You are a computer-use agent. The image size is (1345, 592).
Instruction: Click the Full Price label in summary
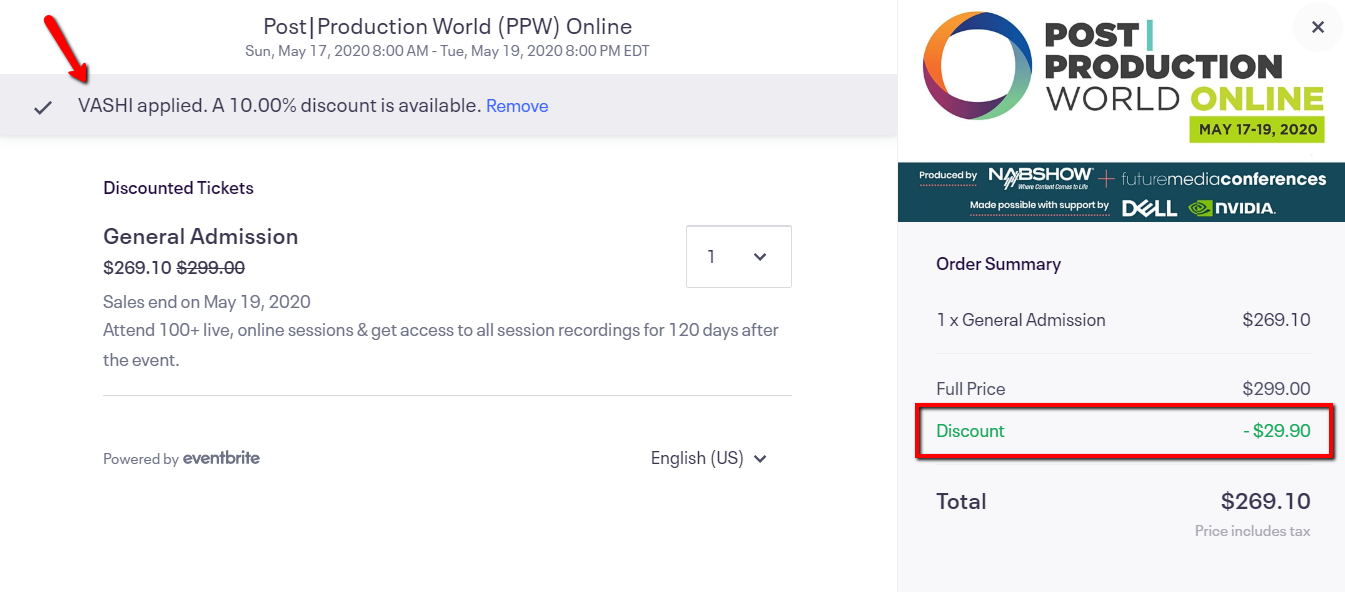970,389
